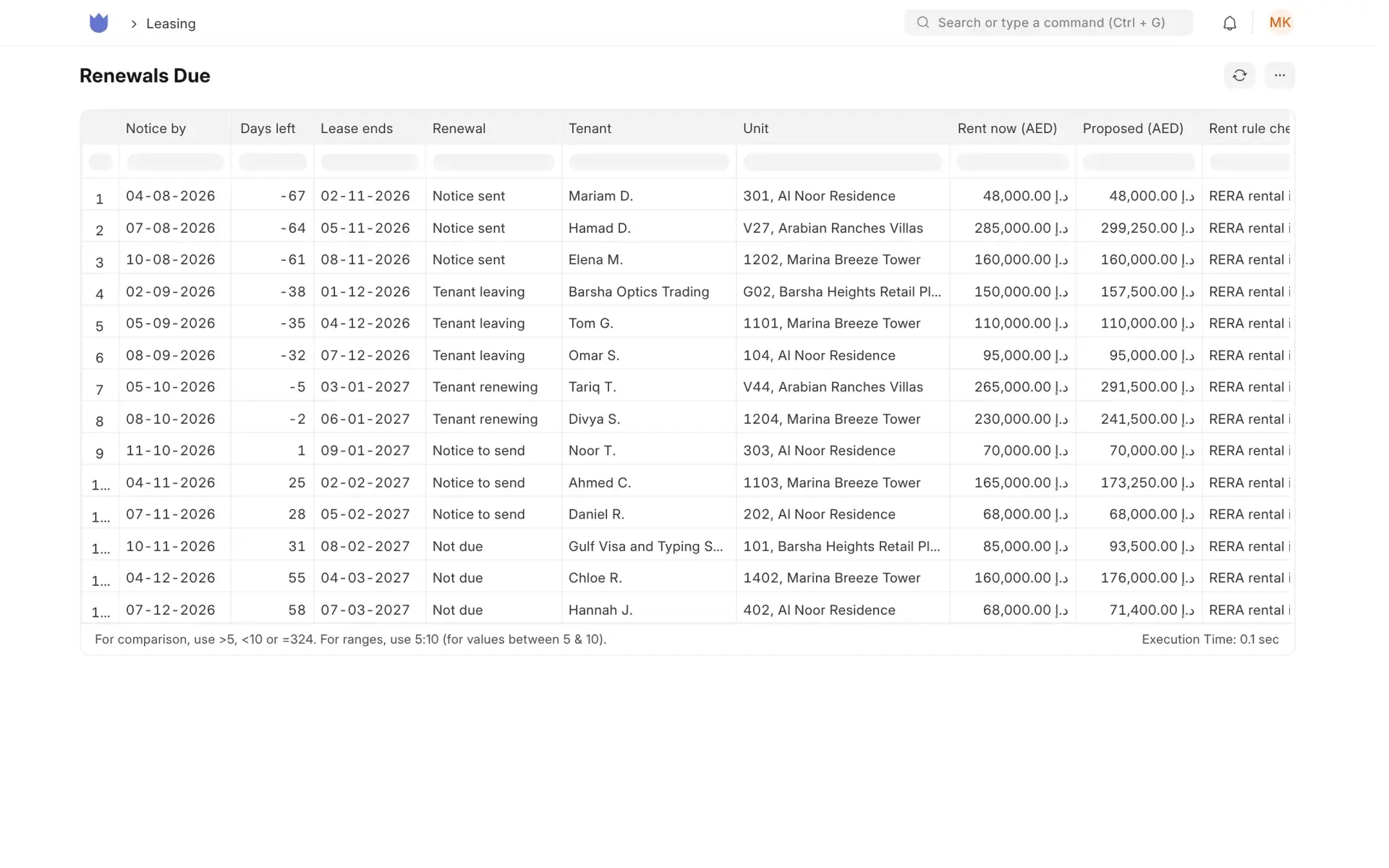
Task: Open the three-dot report menu
Action: tap(1279, 75)
